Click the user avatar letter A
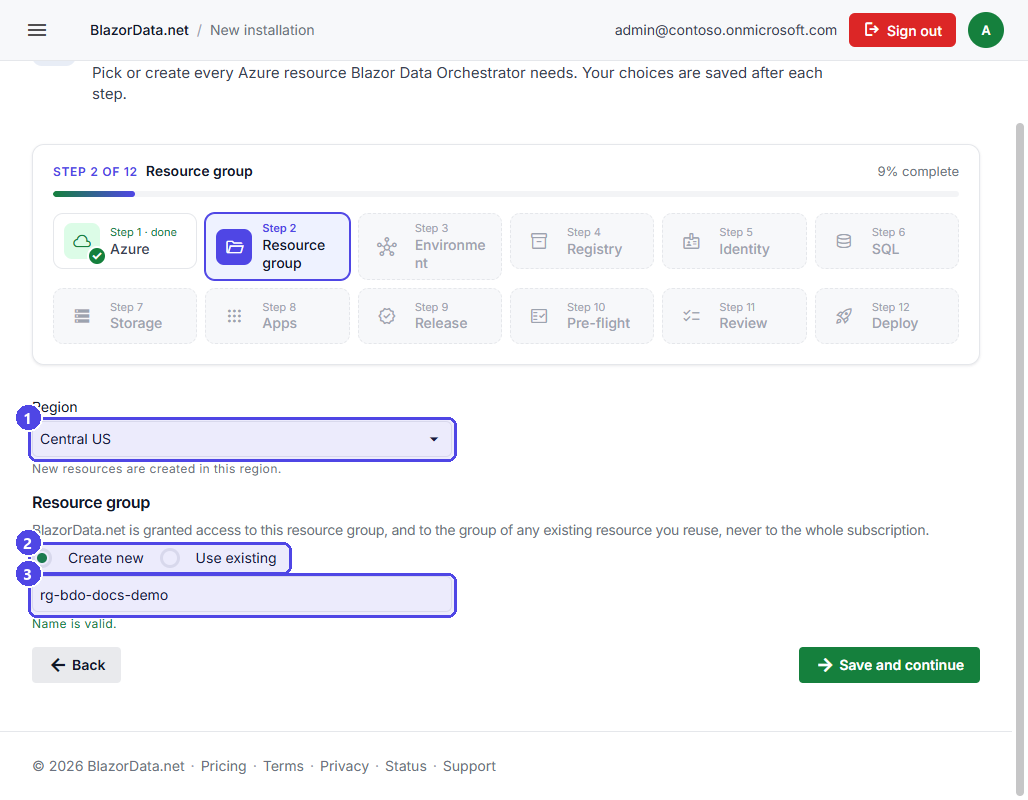 (985, 30)
